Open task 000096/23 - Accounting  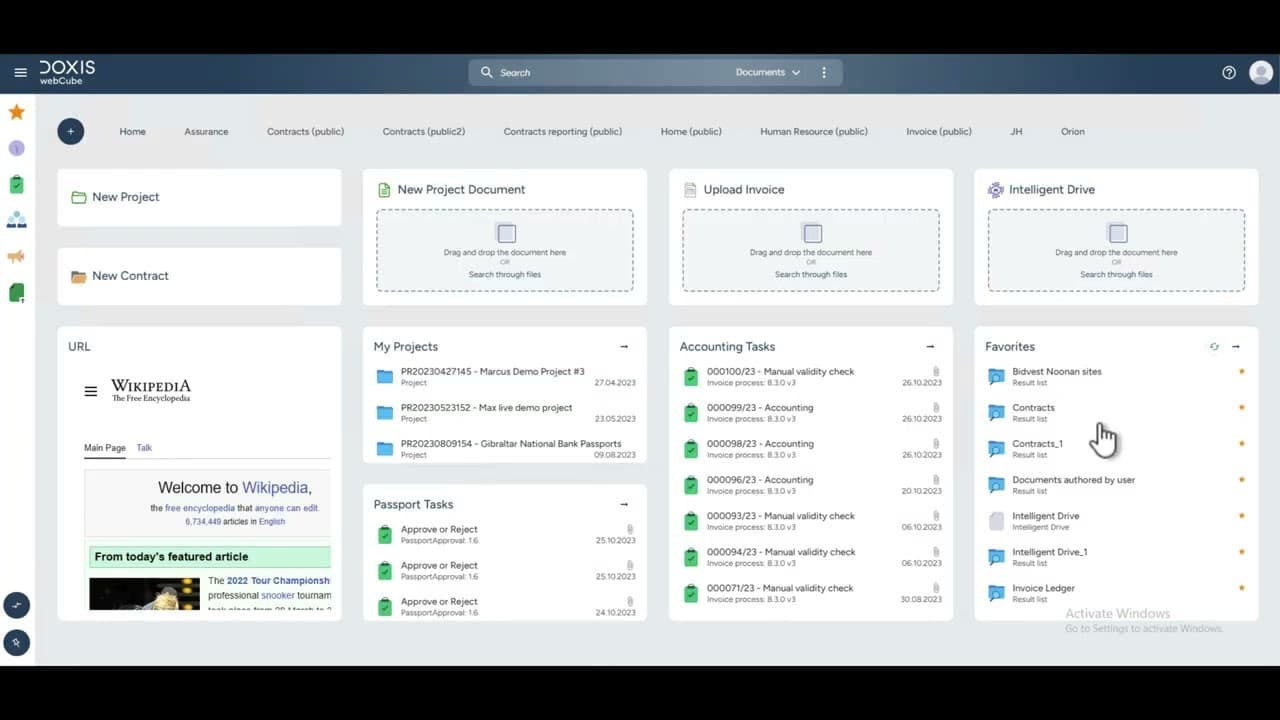[x=811, y=484]
